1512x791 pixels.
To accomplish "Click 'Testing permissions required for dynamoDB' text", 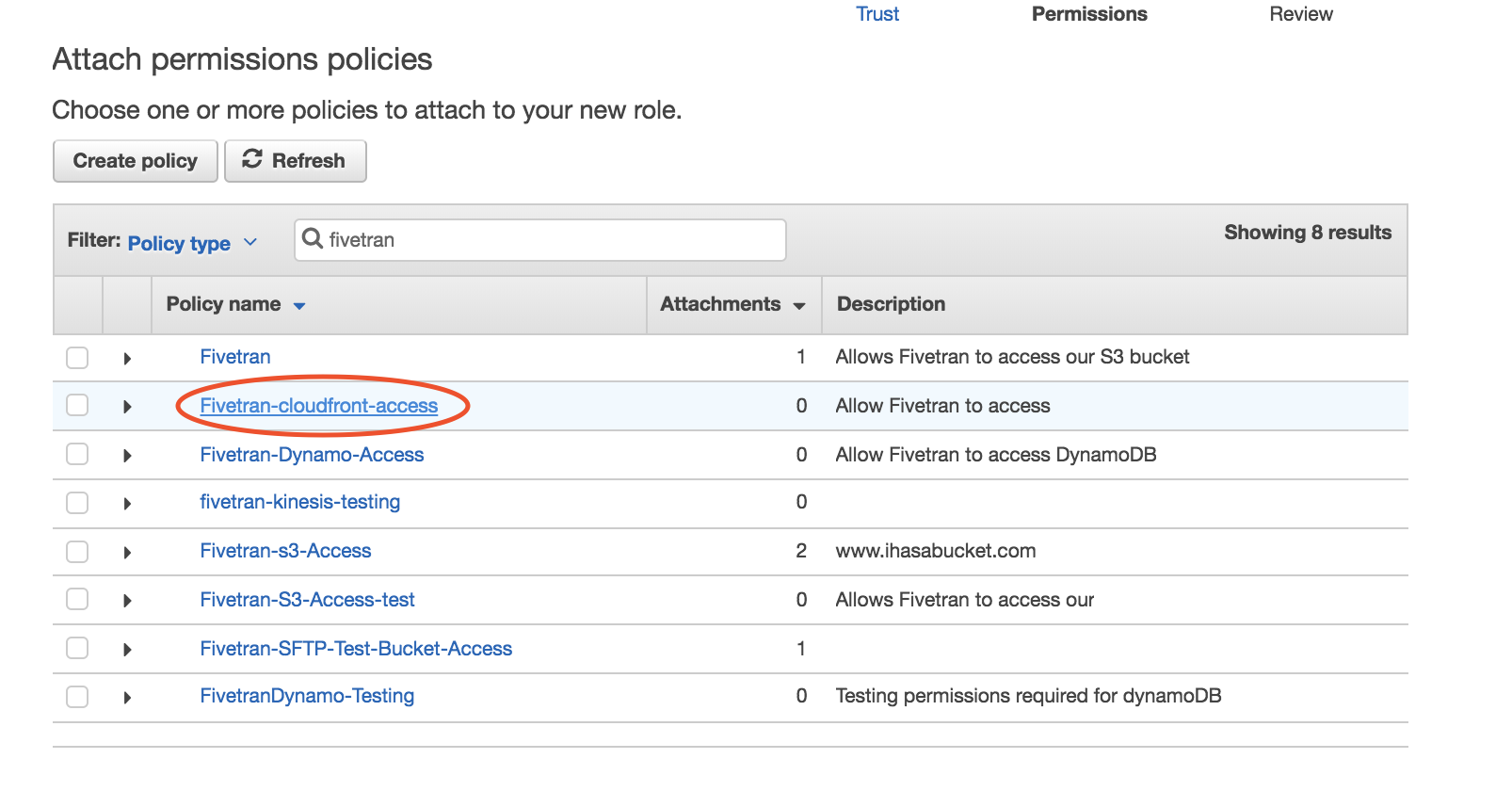I will [x=1028, y=696].
